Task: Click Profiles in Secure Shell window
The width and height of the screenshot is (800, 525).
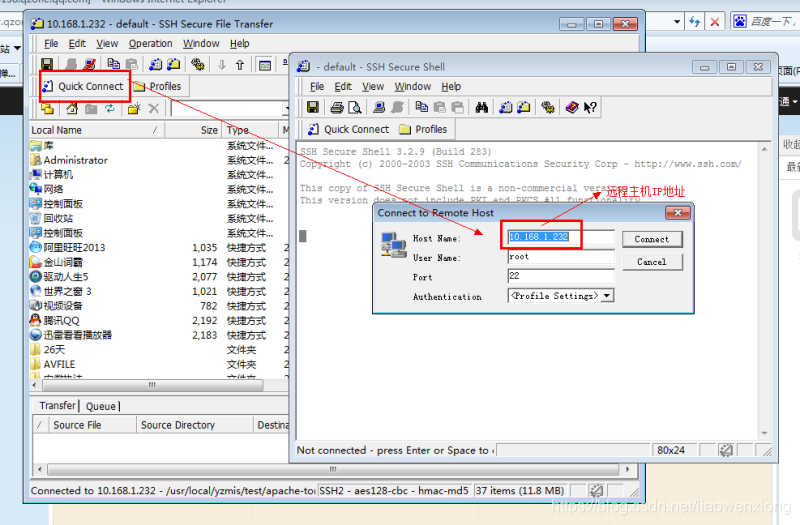Action: [423, 129]
